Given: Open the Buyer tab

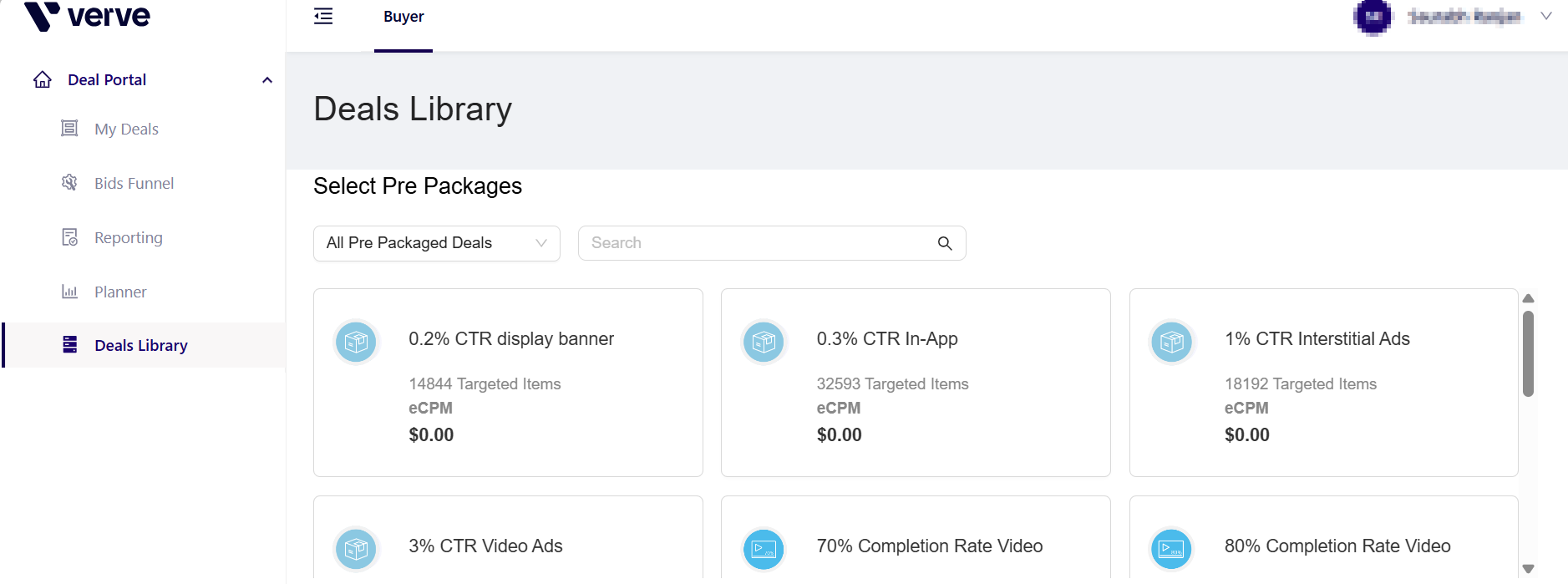Looking at the screenshot, I should (403, 17).
